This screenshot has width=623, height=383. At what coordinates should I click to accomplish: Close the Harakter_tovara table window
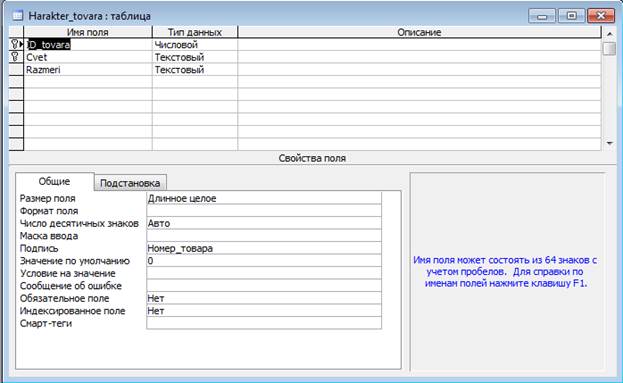click(601, 16)
